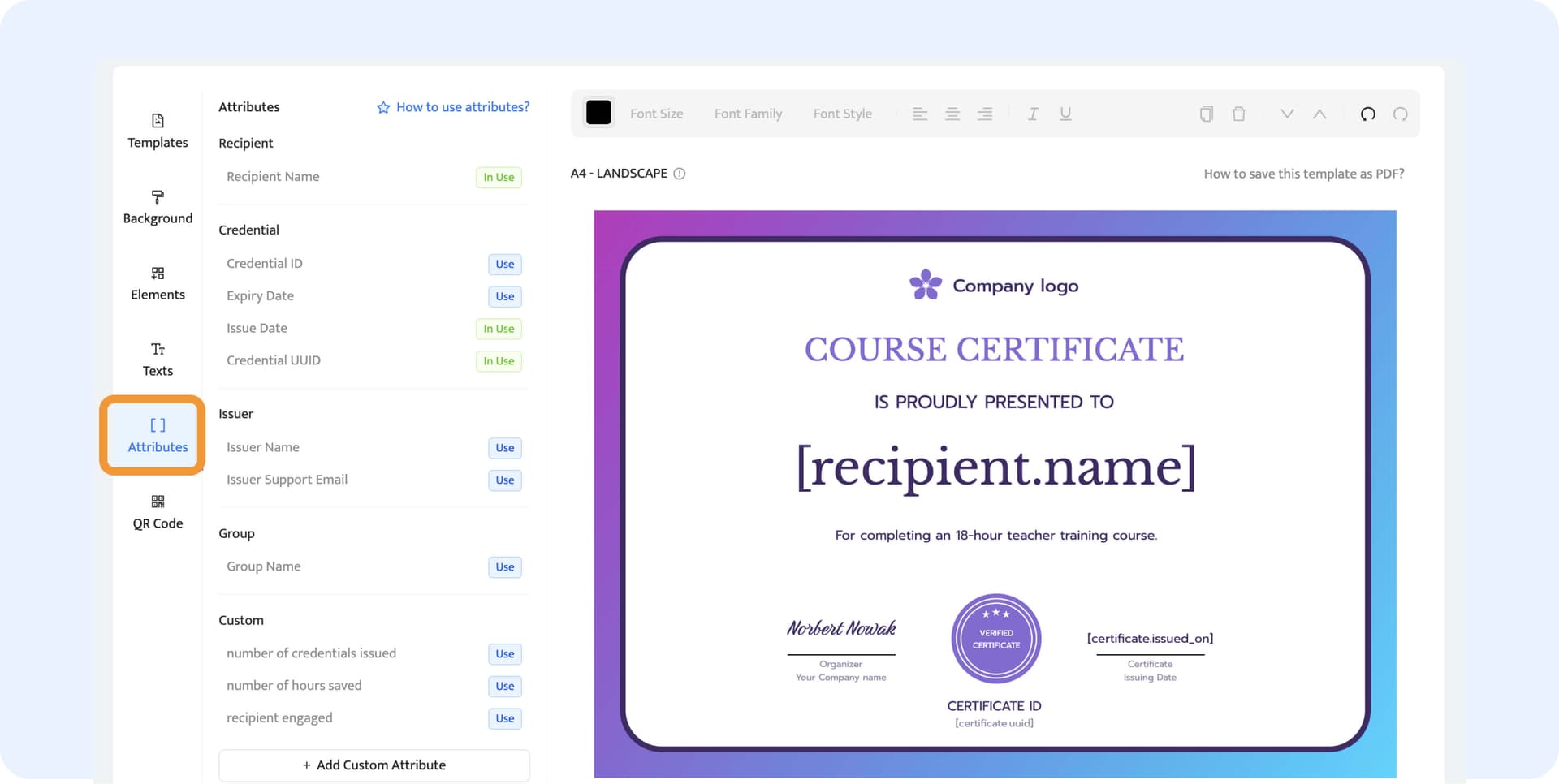The width and height of the screenshot is (1559, 784).
Task: Click the undo arrow icon
Action: click(x=1367, y=114)
